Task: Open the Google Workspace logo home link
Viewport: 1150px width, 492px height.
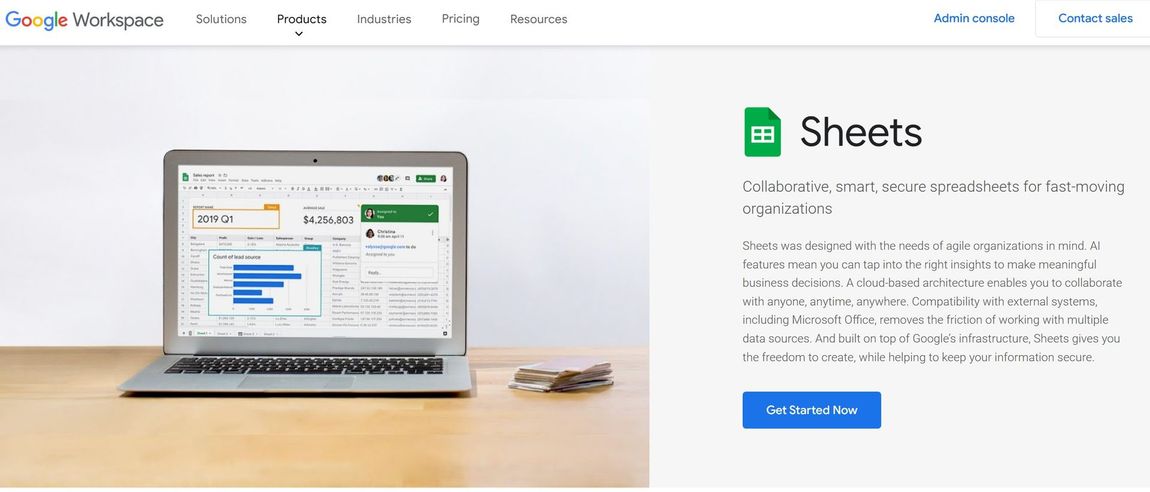Action: (84, 20)
